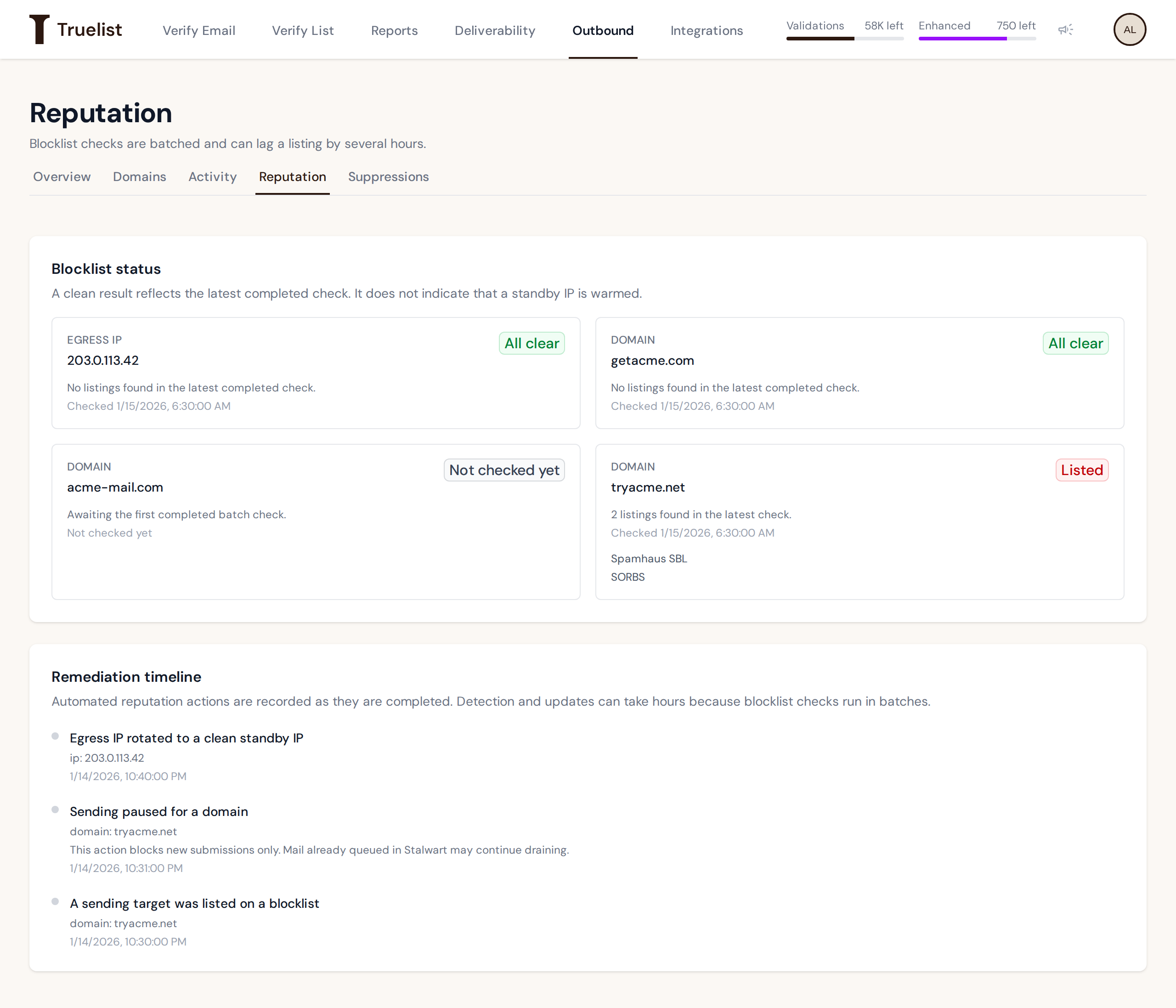Click timeline marker dot for Egress IP rotated
Image resolution: width=1176 pixels, height=1008 pixels.
[x=55, y=736]
